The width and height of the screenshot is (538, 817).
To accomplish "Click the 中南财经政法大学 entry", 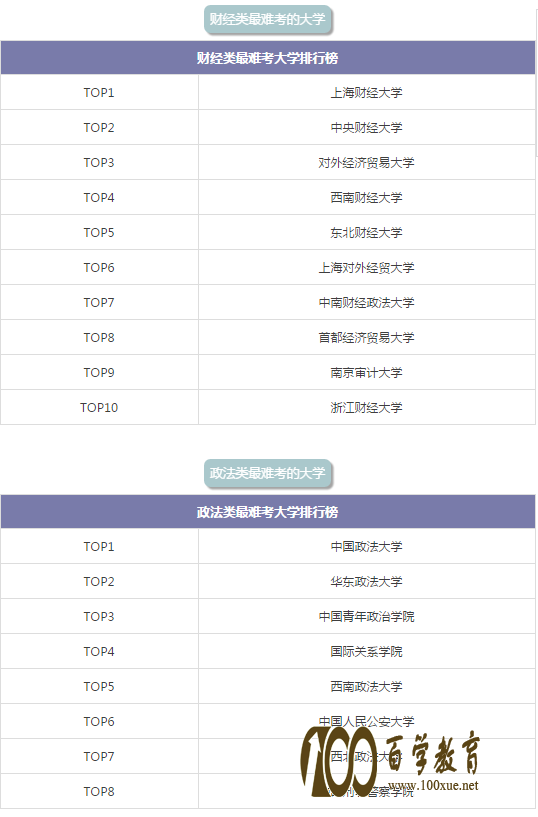I will pyautogui.click(x=367, y=302).
